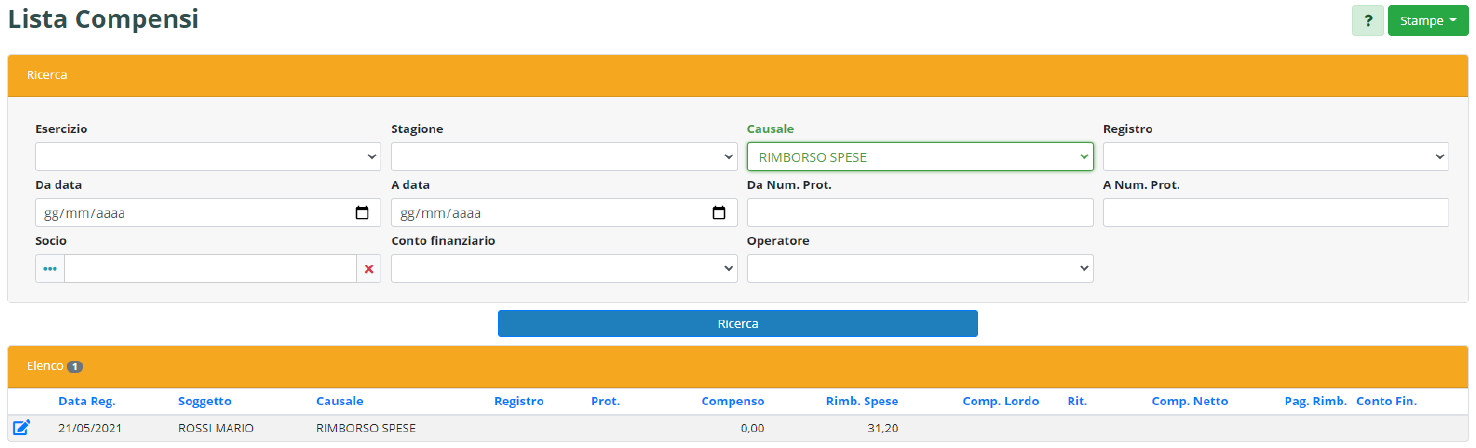
Task: Click the edit icon for ROSSI MARIO row
Action: coord(21,428)
